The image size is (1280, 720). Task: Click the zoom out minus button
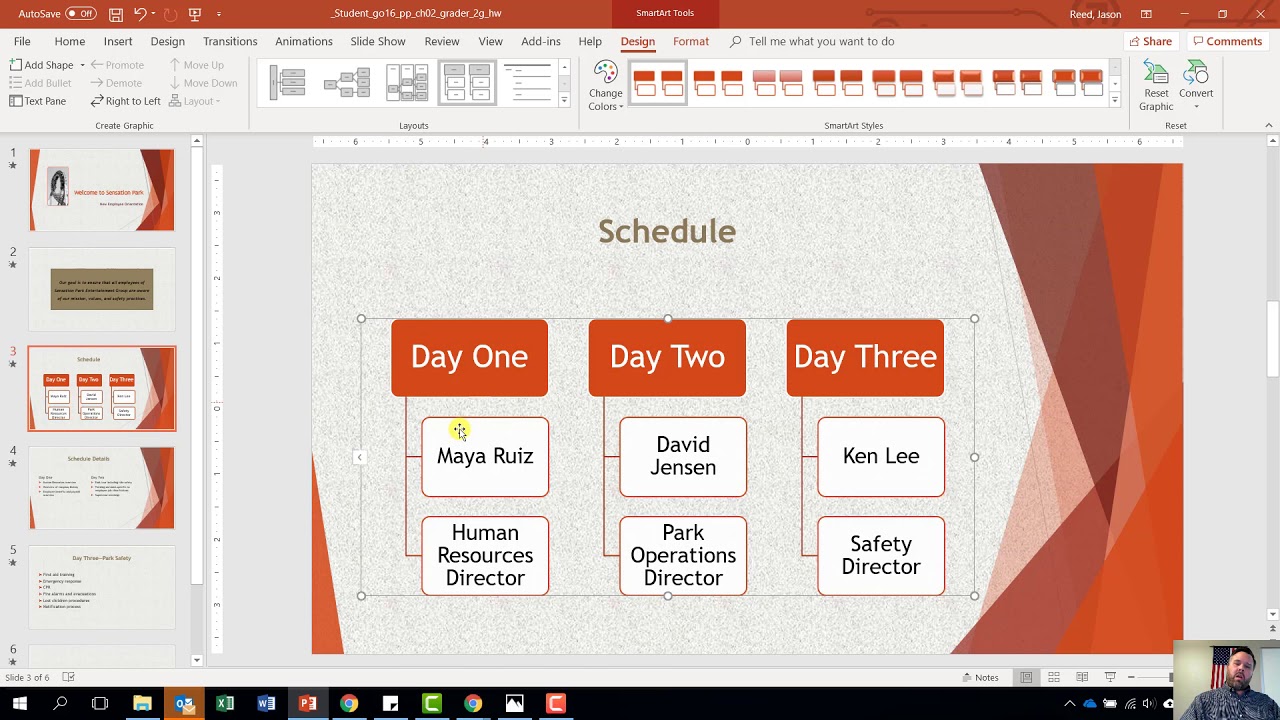click(1131, 677)
